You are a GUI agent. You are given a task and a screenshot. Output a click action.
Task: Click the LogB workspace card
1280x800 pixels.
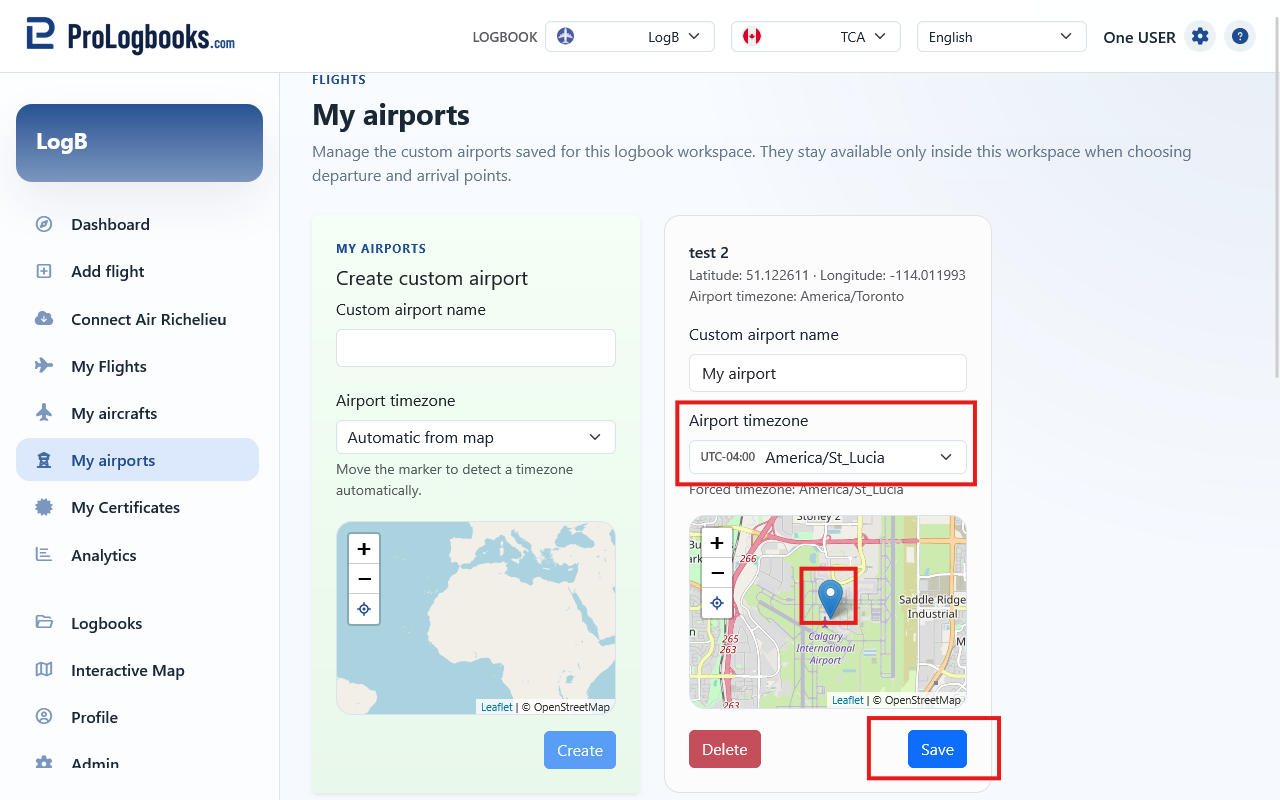click(139, 143)
